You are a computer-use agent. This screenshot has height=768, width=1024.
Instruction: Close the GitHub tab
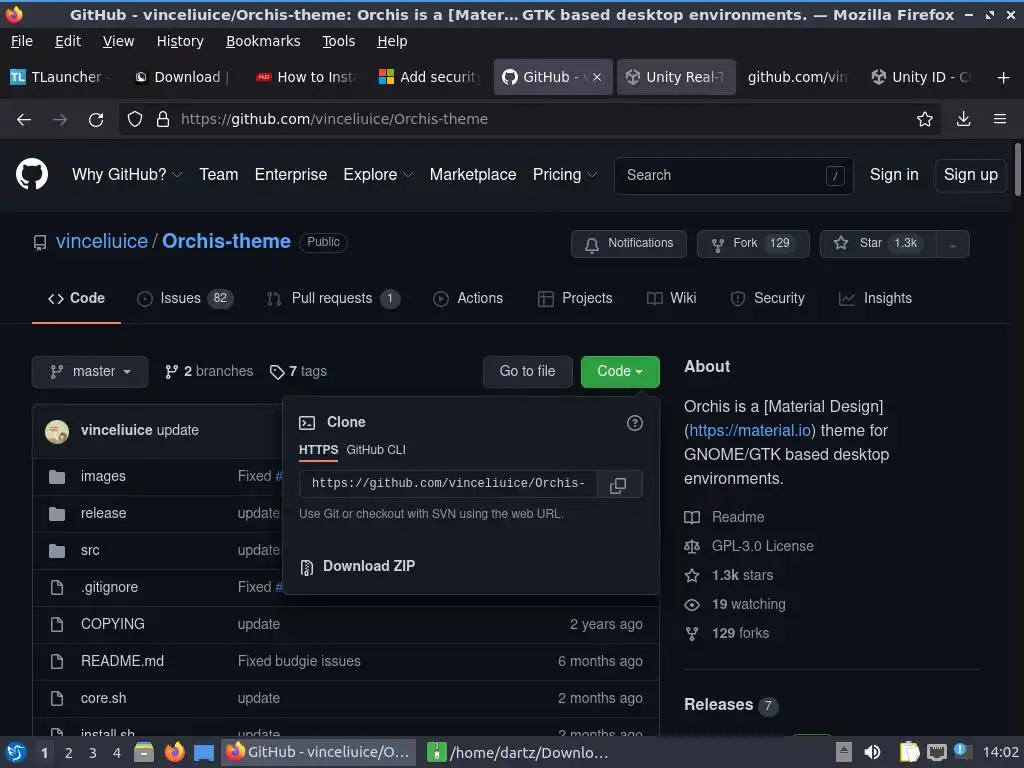point(597,77)
